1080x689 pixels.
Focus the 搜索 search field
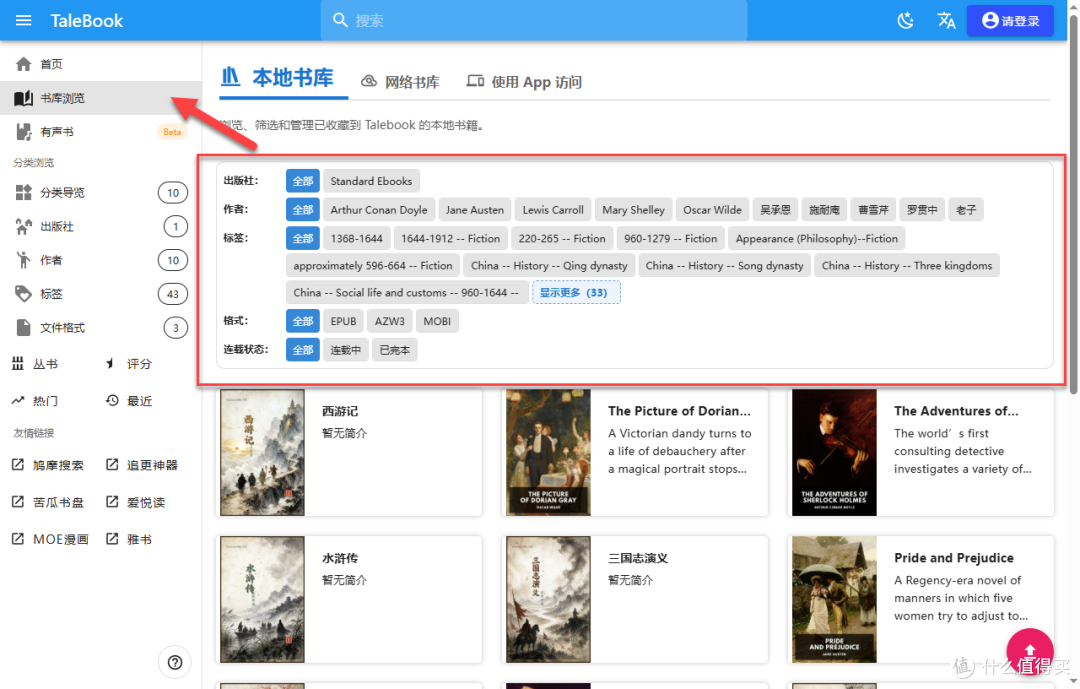pyautogui.click(x=534, y=21)
